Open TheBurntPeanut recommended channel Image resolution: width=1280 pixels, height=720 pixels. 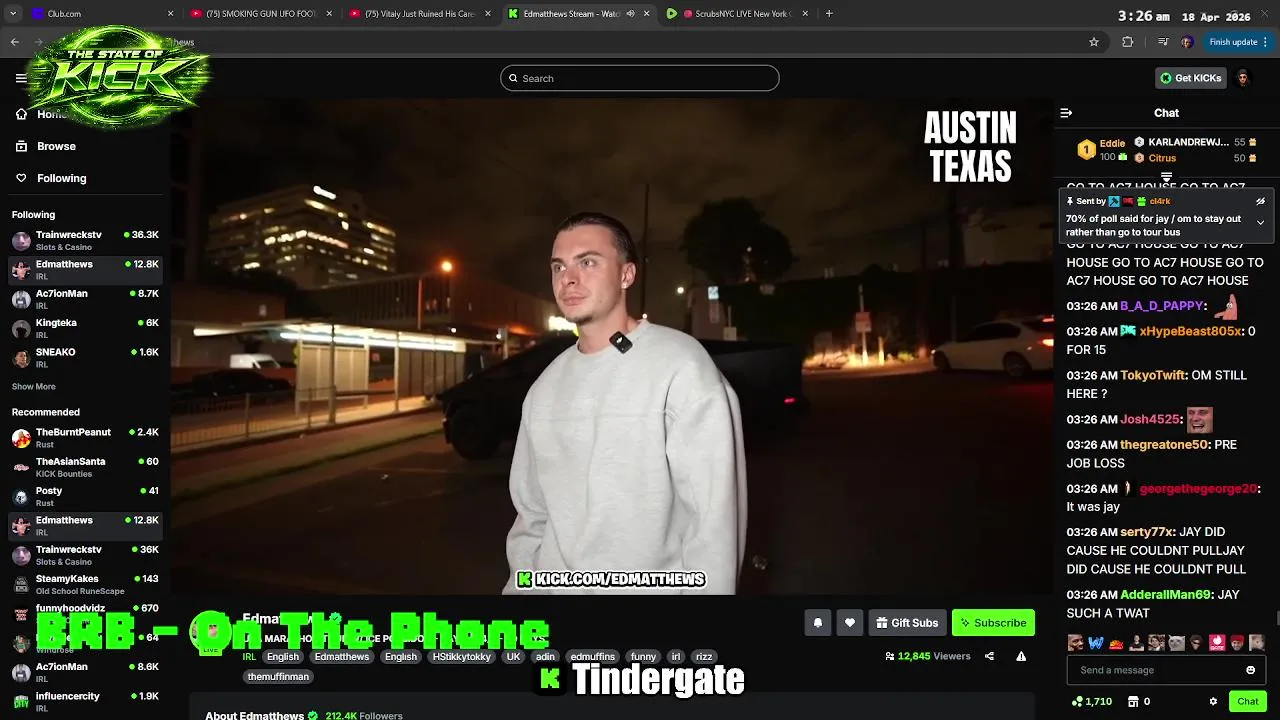[x=85, y=437]
